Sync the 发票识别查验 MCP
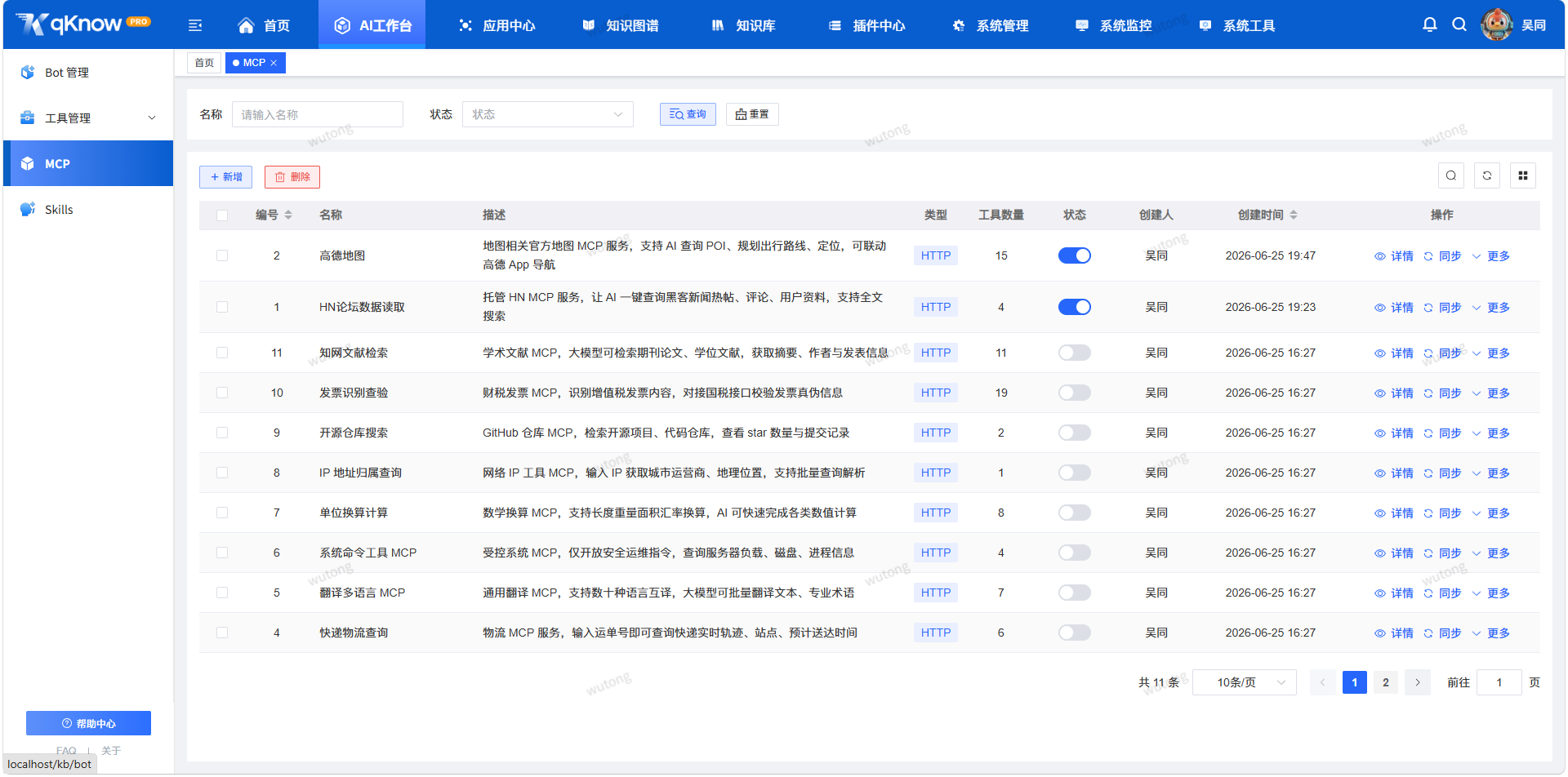Image resolution: width=1568 pixels, height=777 pixels. pyautogui.click(x=1442, y=393)
